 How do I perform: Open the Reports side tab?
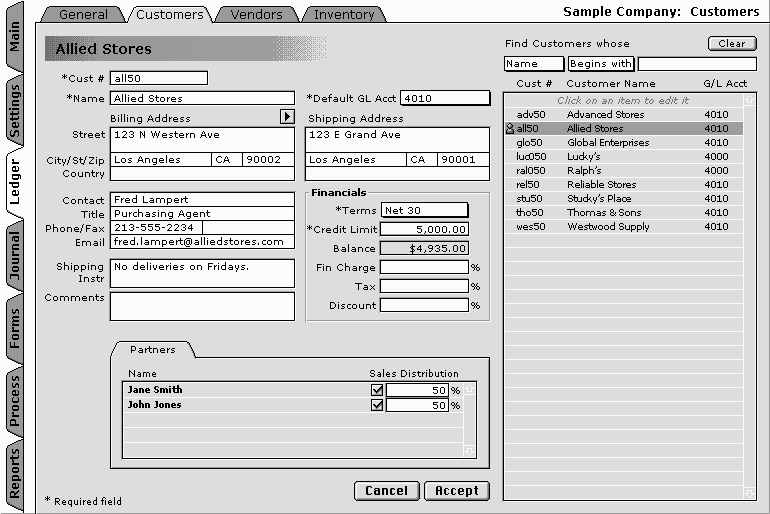[x=14, y=473]
